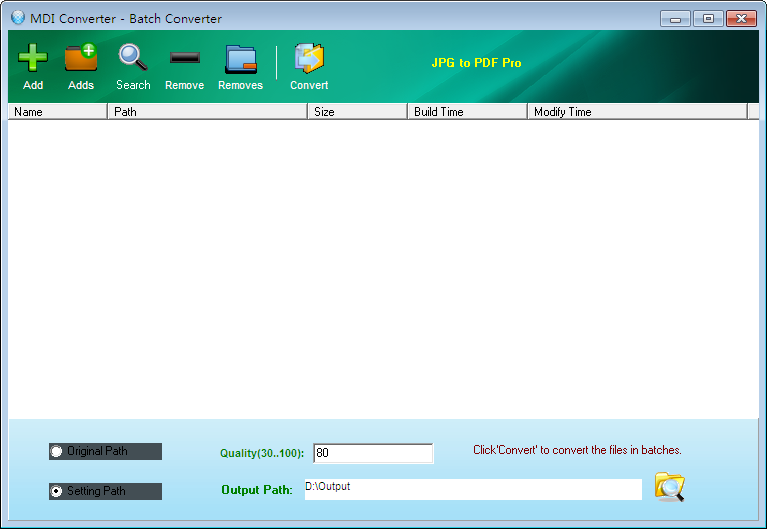The image size is (767, 529).
Task: Click the Remove minus icon
Action: pos(184,58)
